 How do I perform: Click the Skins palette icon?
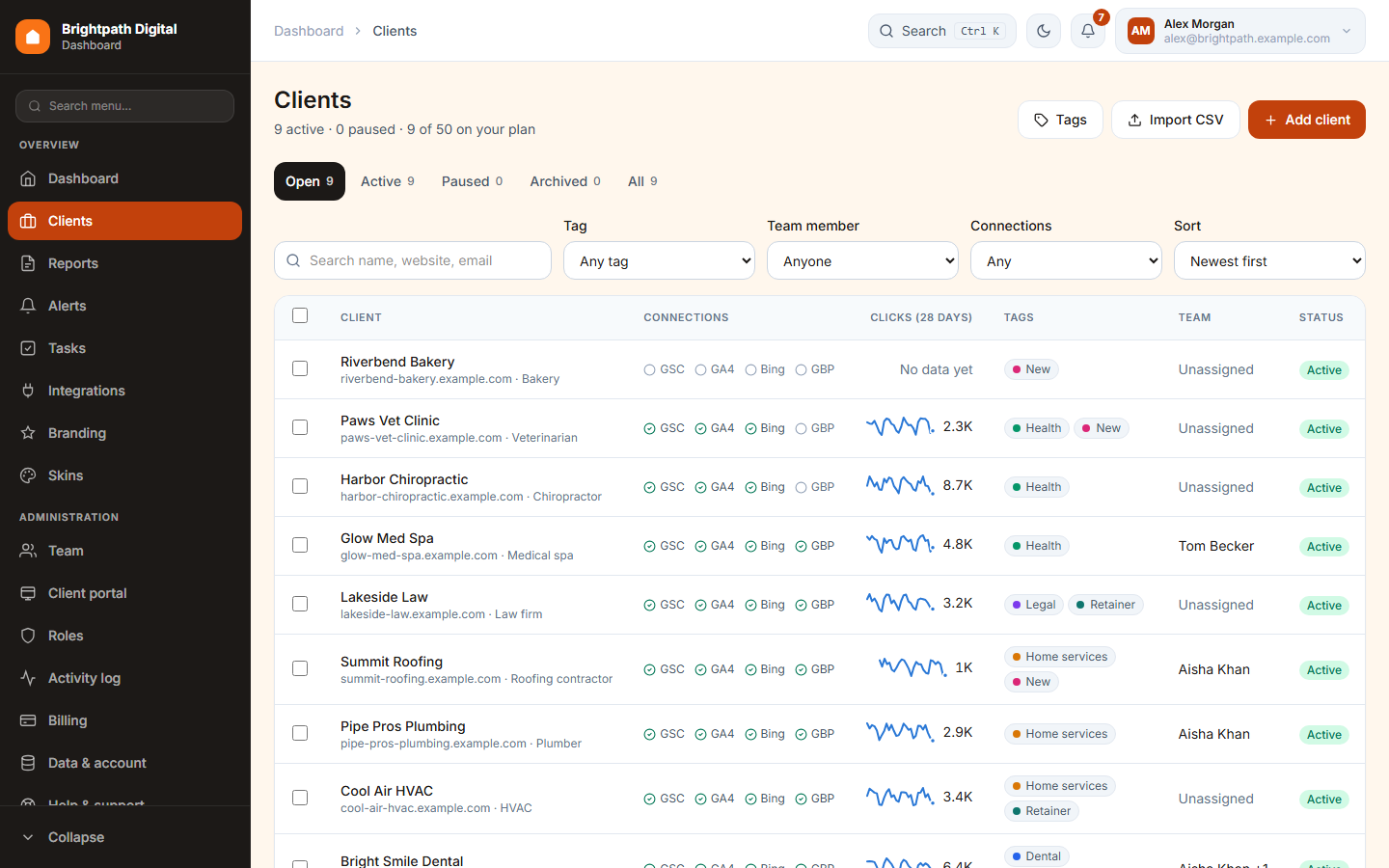[x=28, y=475]
